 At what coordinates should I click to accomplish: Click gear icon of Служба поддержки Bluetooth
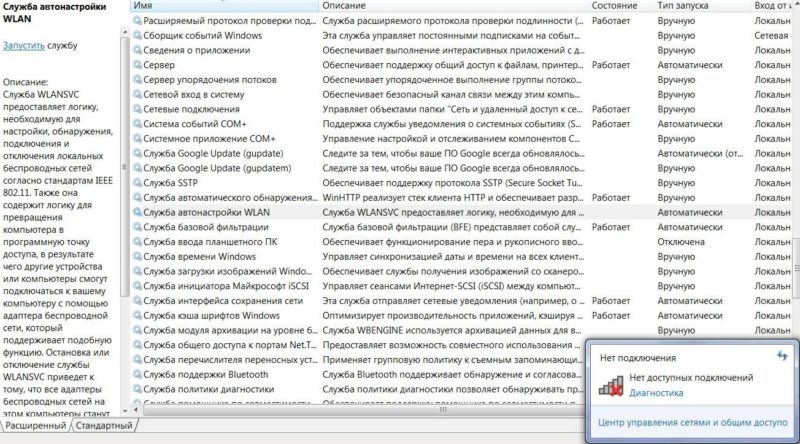(x=137, y=375)
